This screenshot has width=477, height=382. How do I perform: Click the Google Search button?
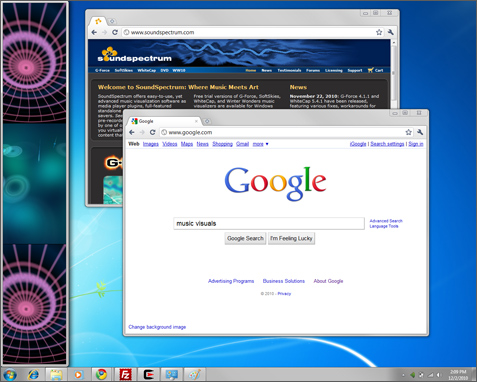point(245,238)
